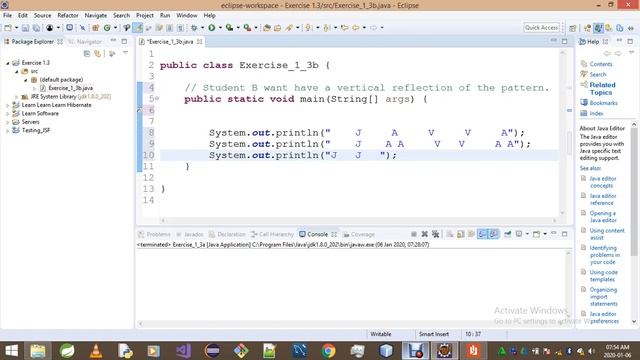
Task: Run the program with green Run icon
Action: [x=211, y=28]
